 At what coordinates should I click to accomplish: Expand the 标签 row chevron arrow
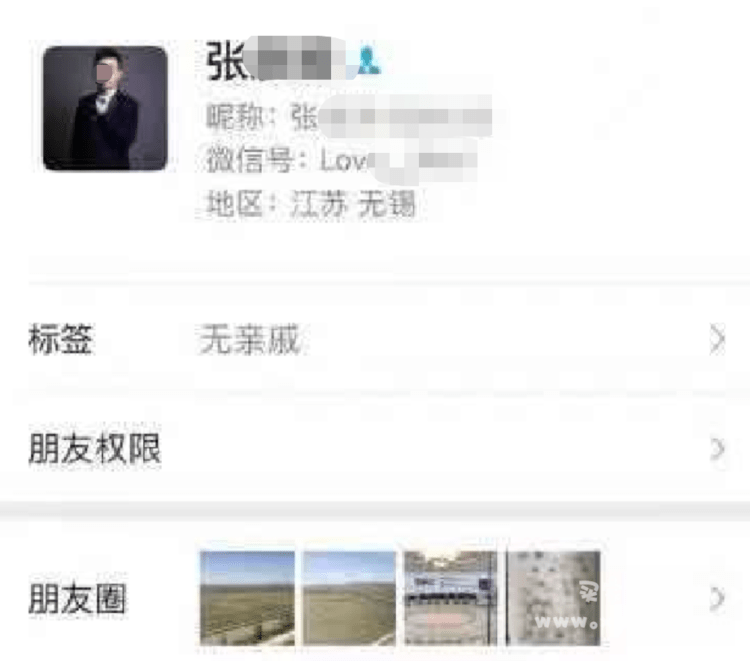point(717,339)
